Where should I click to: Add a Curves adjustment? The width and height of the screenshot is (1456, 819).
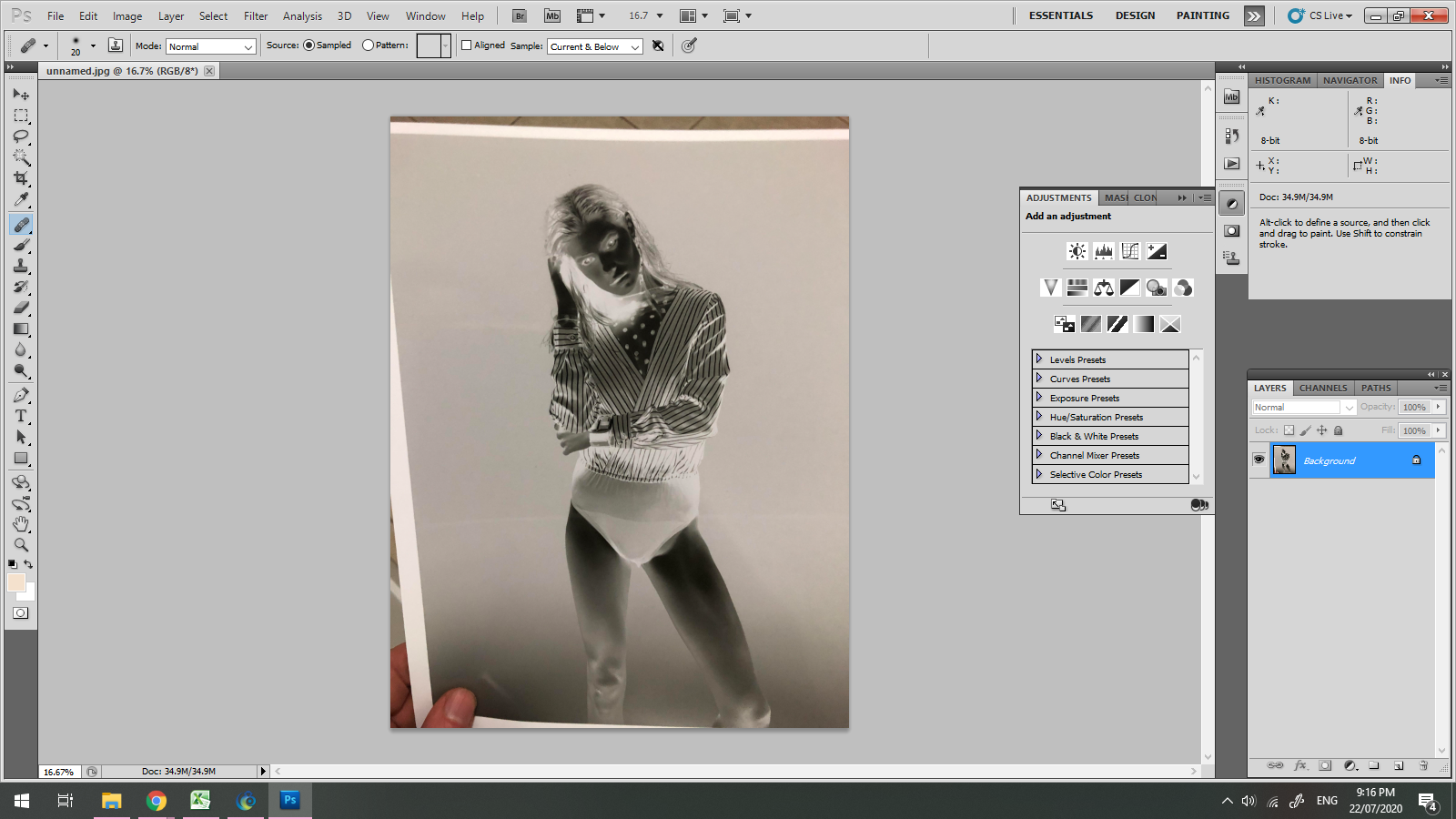coord(1130,251)
